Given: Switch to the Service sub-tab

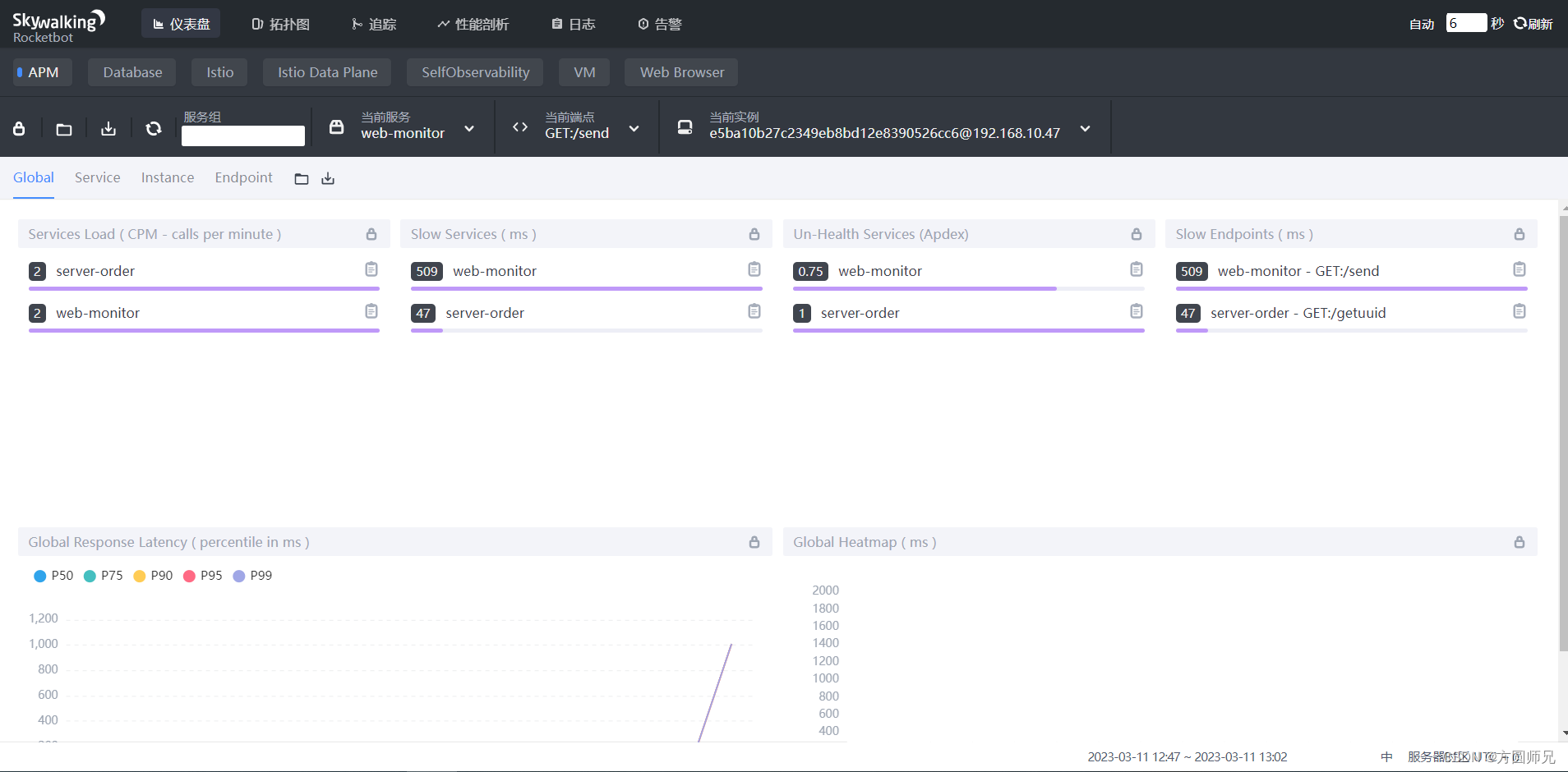Looking at the screenshot, I should tap(98, 177).
